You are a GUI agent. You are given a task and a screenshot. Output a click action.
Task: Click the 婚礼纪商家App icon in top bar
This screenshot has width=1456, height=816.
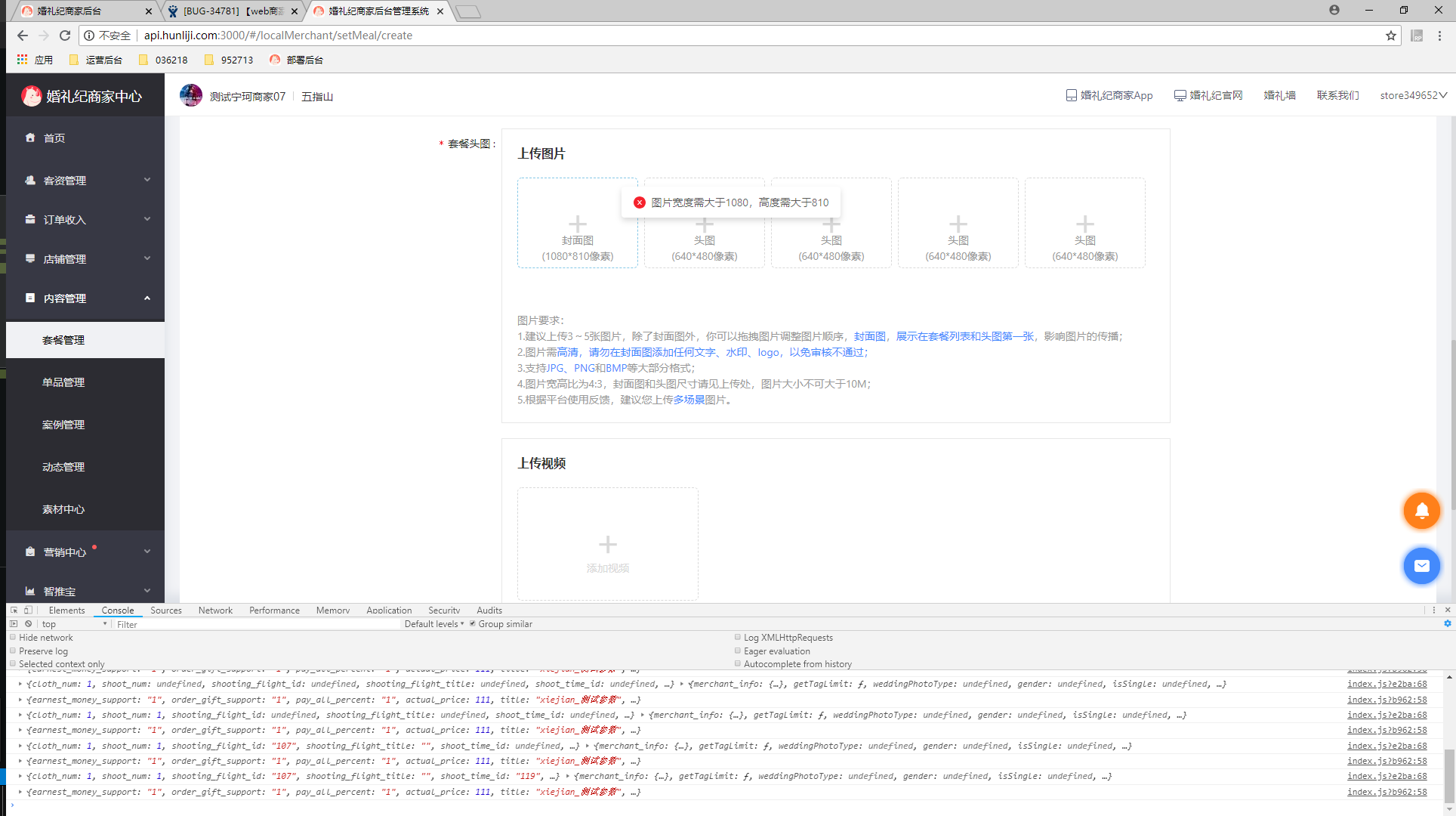pos(1072,95)
